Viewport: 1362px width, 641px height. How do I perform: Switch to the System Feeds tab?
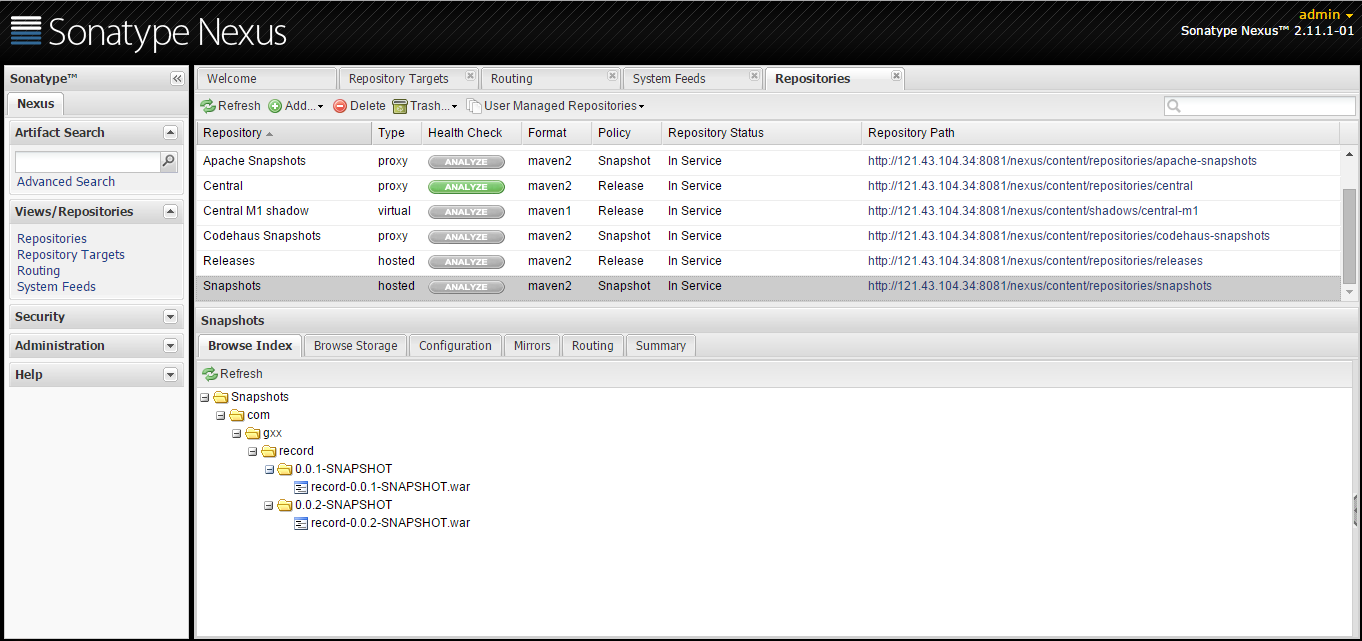click(692, 79)
